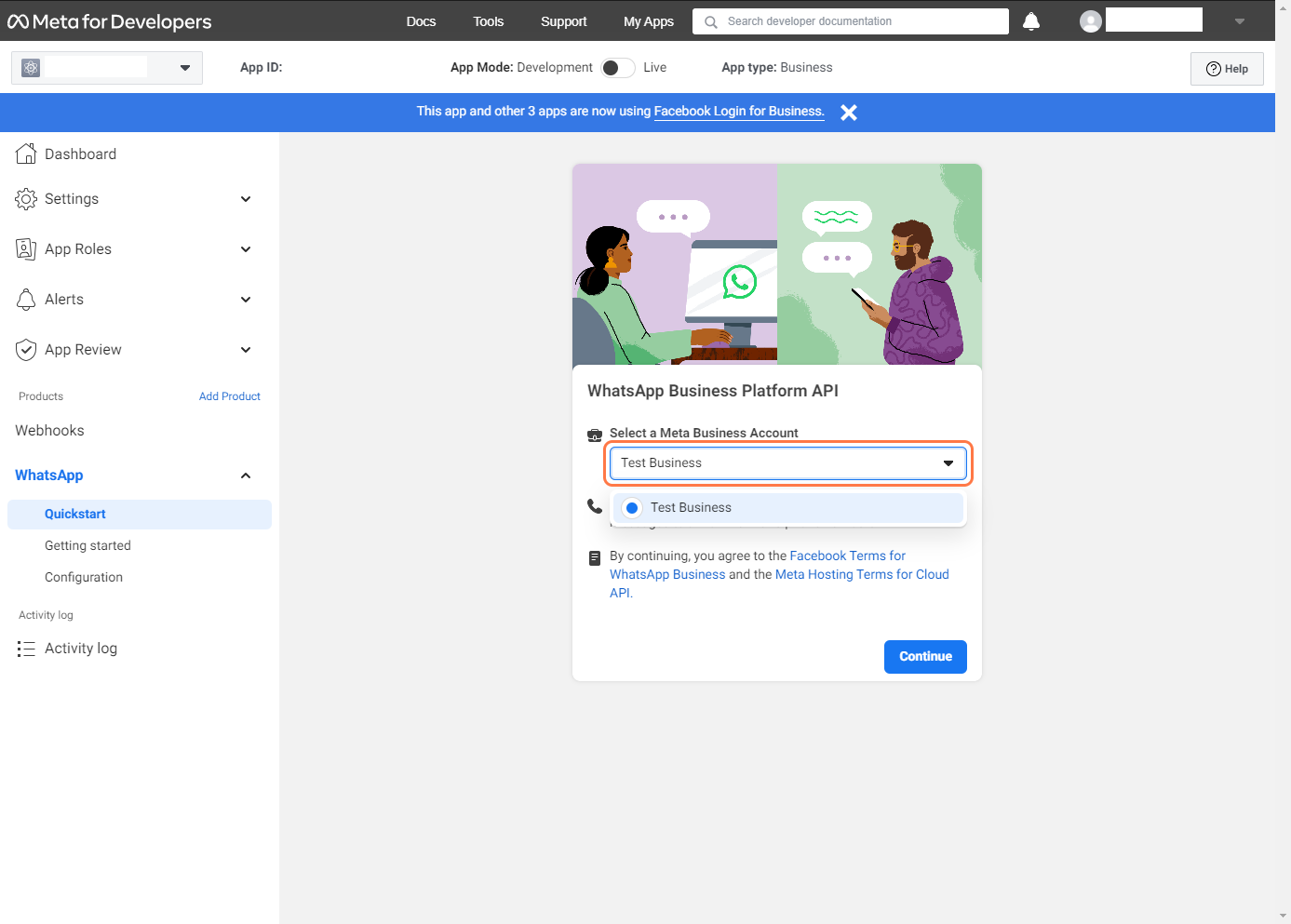
Task: Go to the Dashboard page
Action: [x=80, y=154]
